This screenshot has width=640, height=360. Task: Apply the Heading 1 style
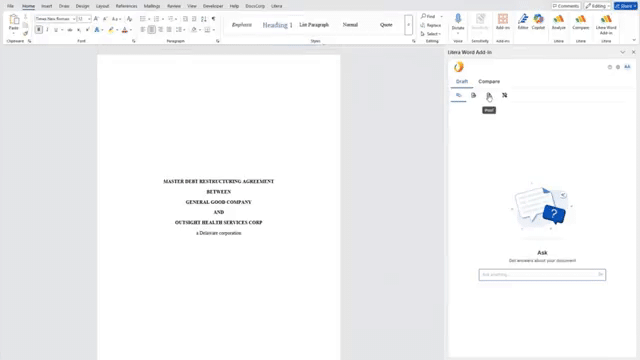(277, 25)
